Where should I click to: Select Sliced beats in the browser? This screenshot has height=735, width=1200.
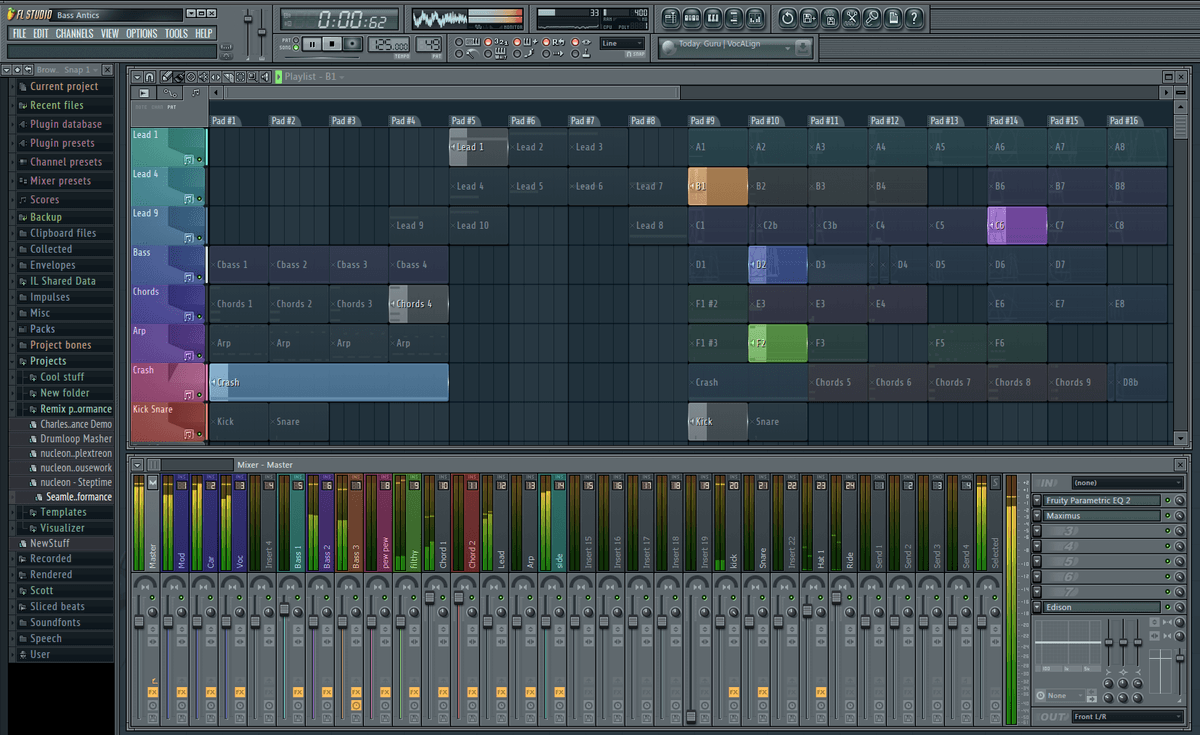[55, 606]
